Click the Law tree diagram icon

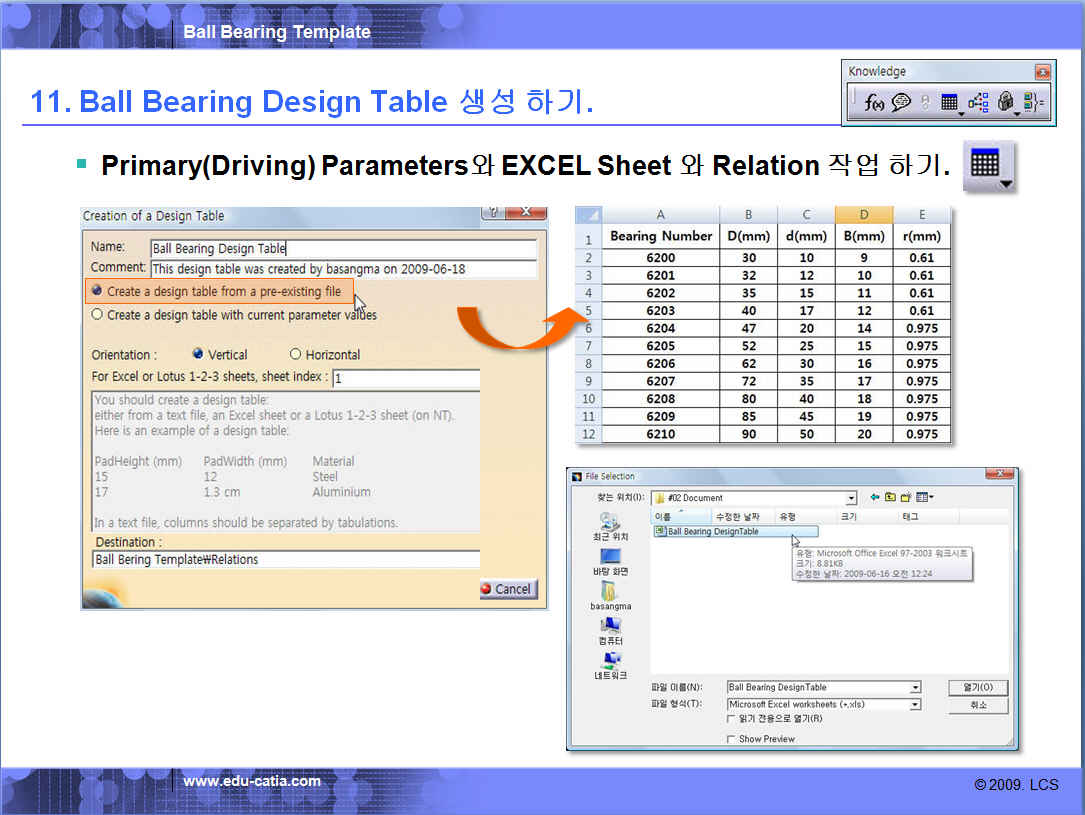(978, 102)
